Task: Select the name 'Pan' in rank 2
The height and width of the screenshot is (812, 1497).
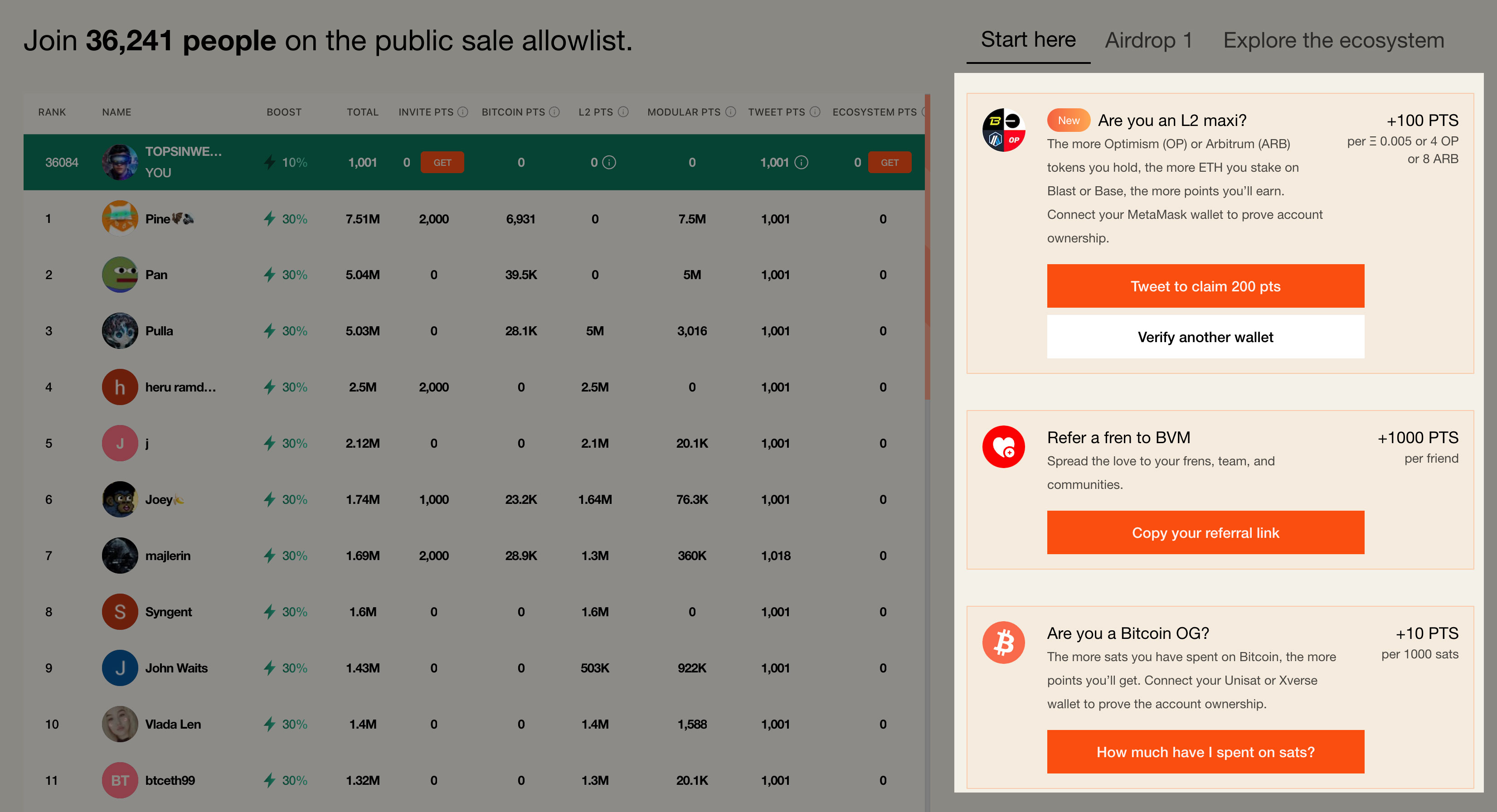Action: tap(156, 275)
